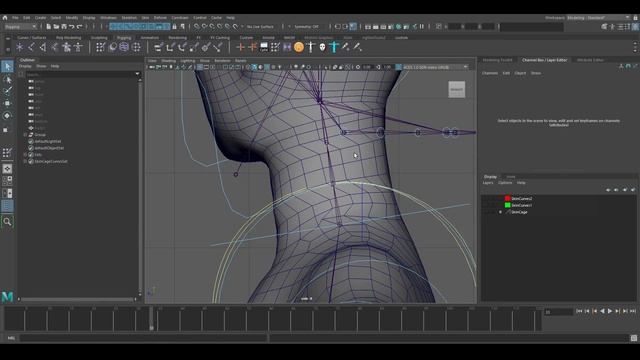Select the Move tool in the toolbox

(x=7, y=103)
